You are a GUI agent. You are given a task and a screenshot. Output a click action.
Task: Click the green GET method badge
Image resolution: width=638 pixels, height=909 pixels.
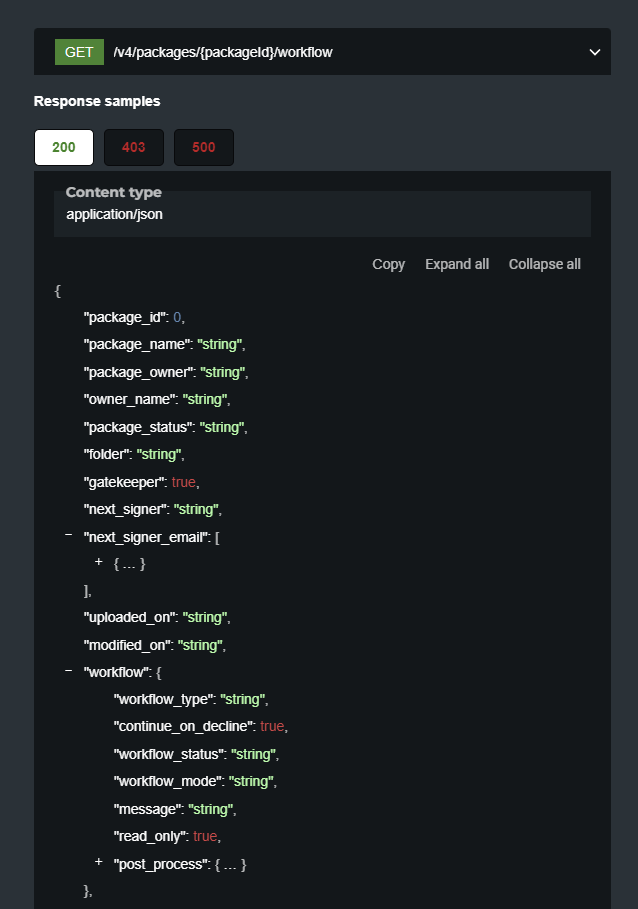[79, 52]
